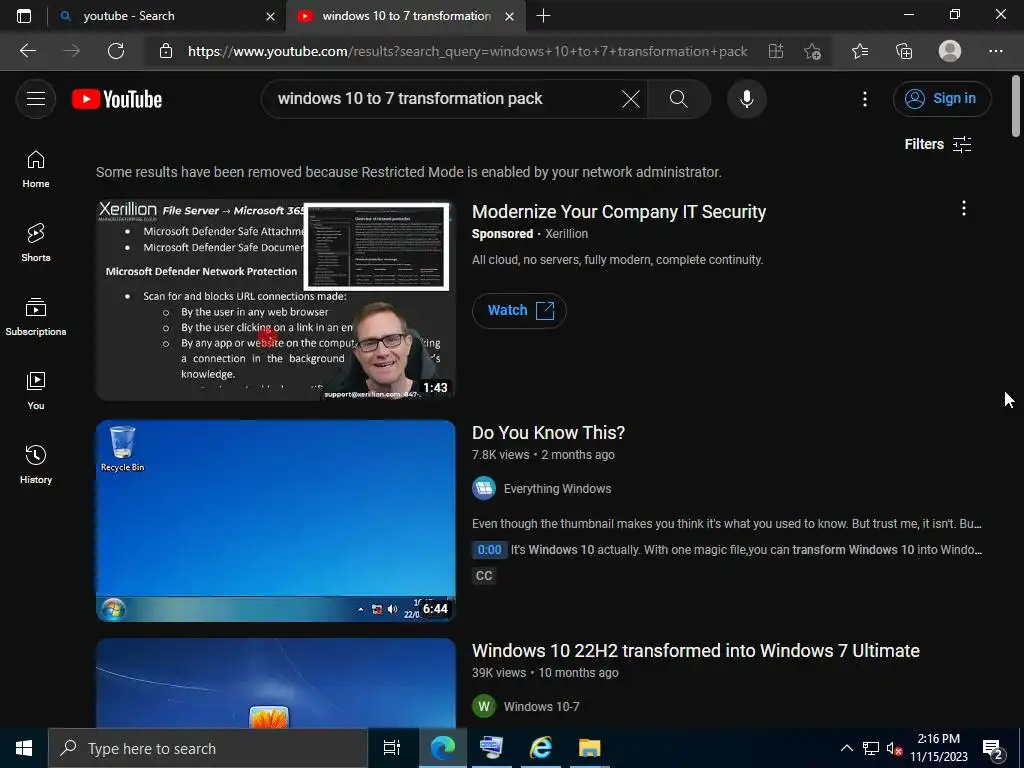Click the Windows 10-7 channel avatar
This screenshot has height=768, width=1024.
point(484,707)
